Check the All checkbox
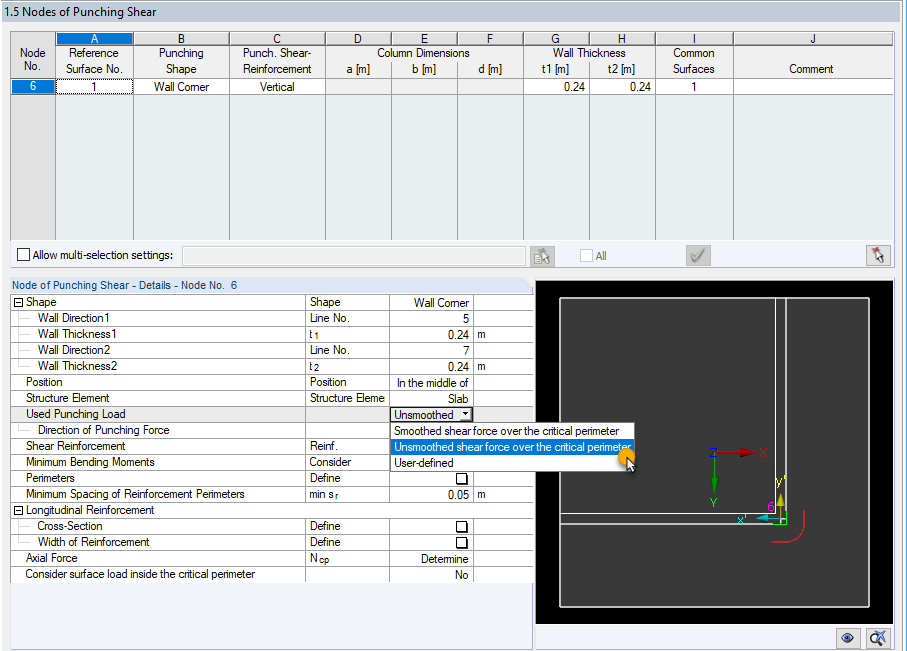 pyautogui.click(x=586, y=256)
